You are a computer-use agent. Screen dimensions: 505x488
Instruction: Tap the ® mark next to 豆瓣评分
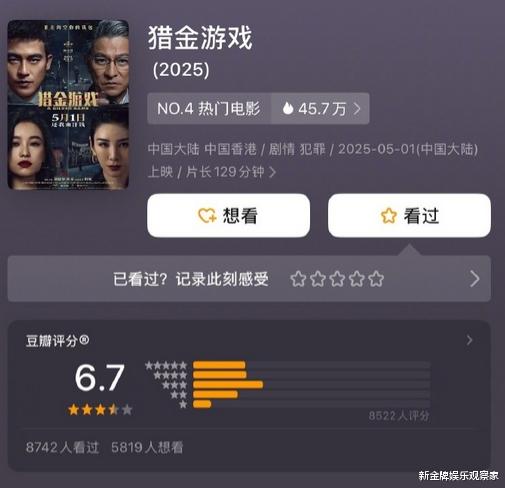pos(84,340)
